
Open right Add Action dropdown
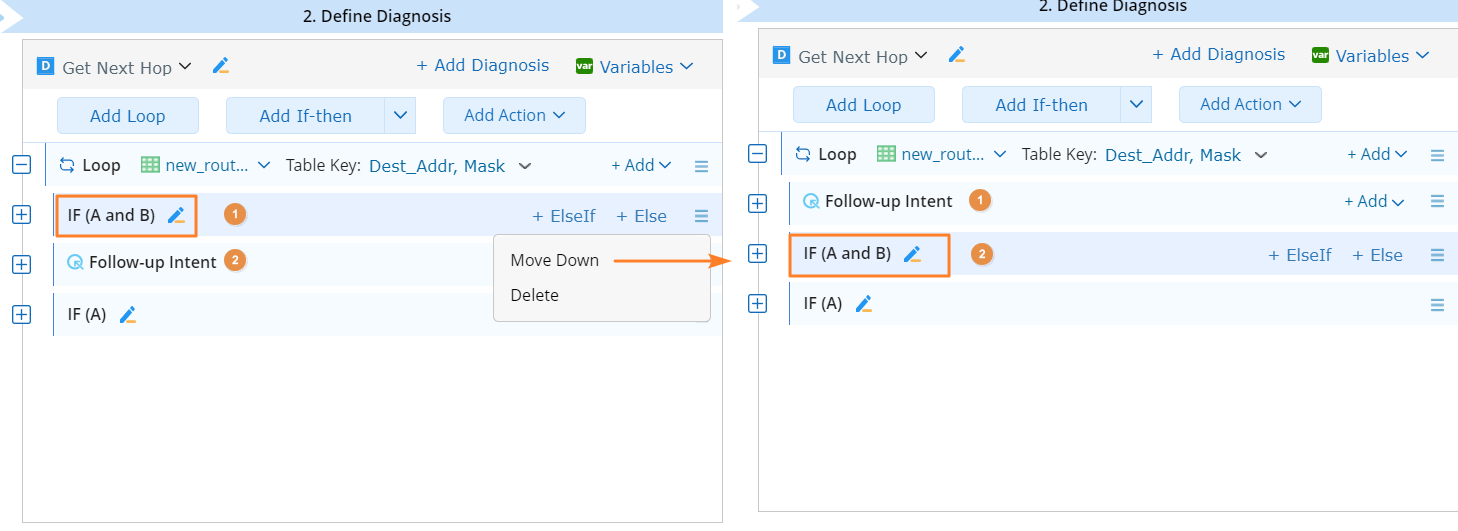1250,104
